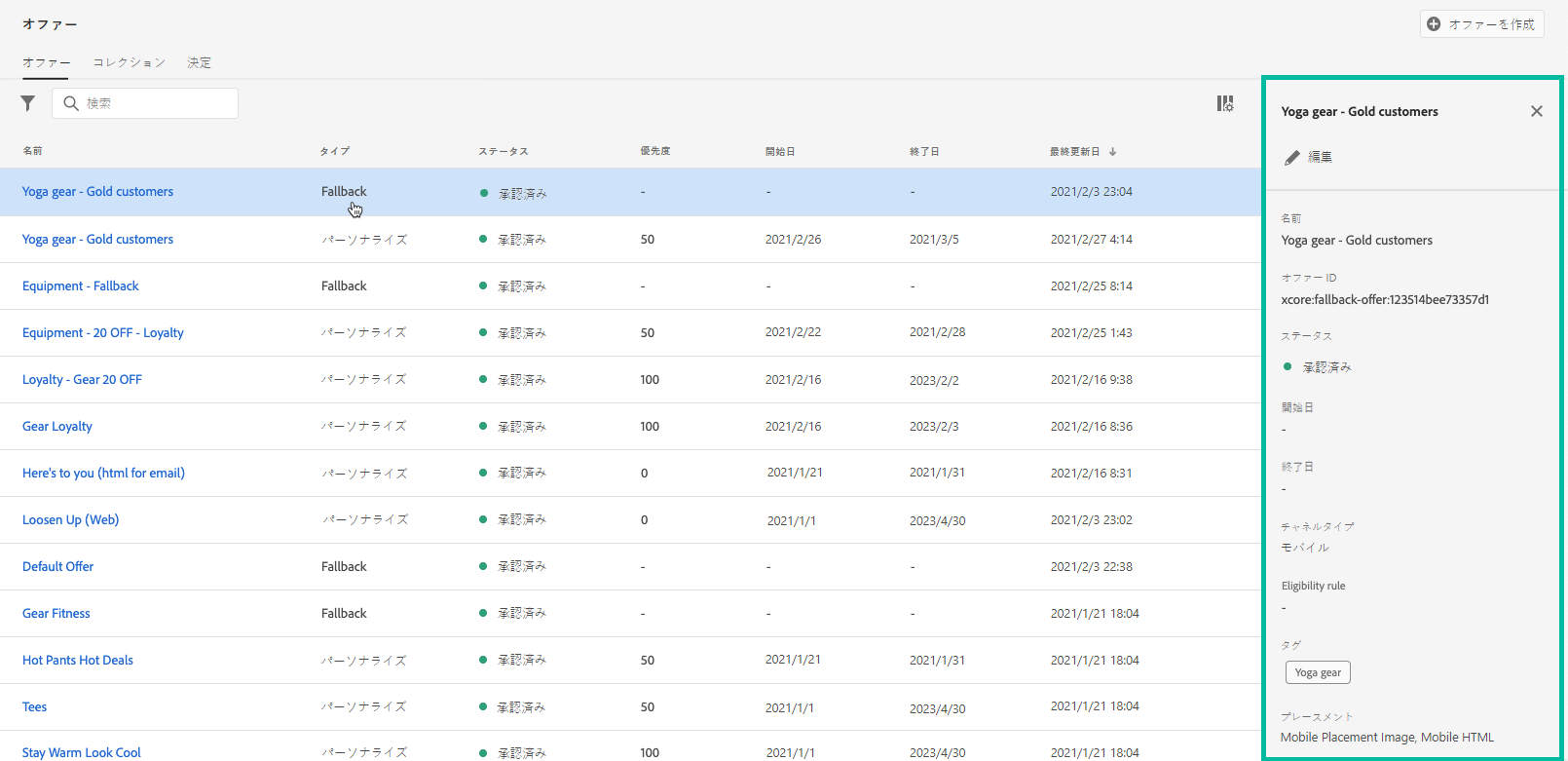Click last updated 2021/2/16 8:31
Viewport: 1568px width, 761px height.
pos(1091,474)
